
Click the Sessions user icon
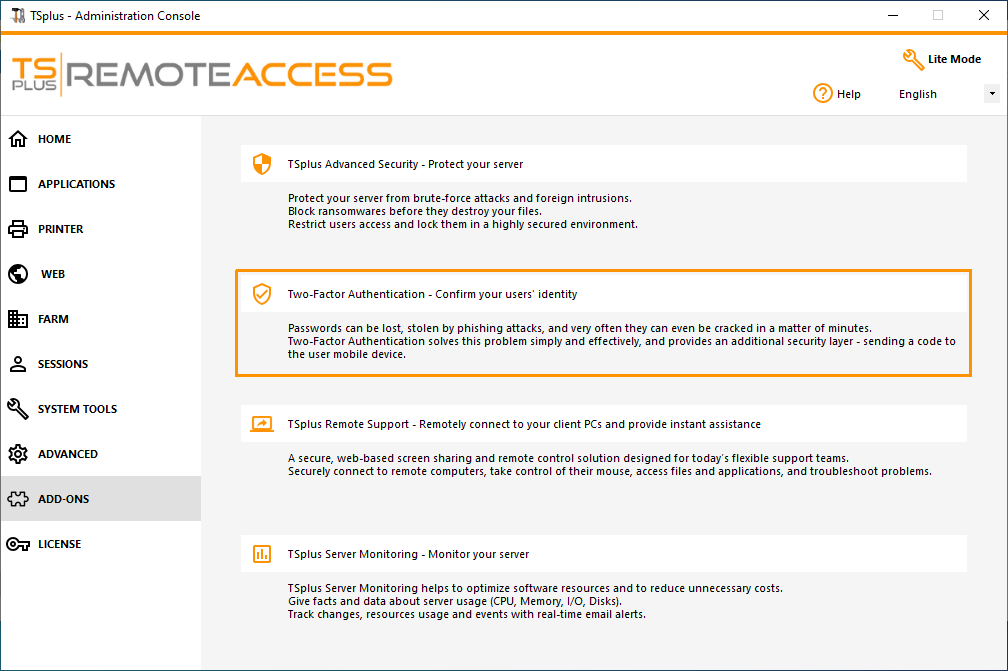point(16,363)
